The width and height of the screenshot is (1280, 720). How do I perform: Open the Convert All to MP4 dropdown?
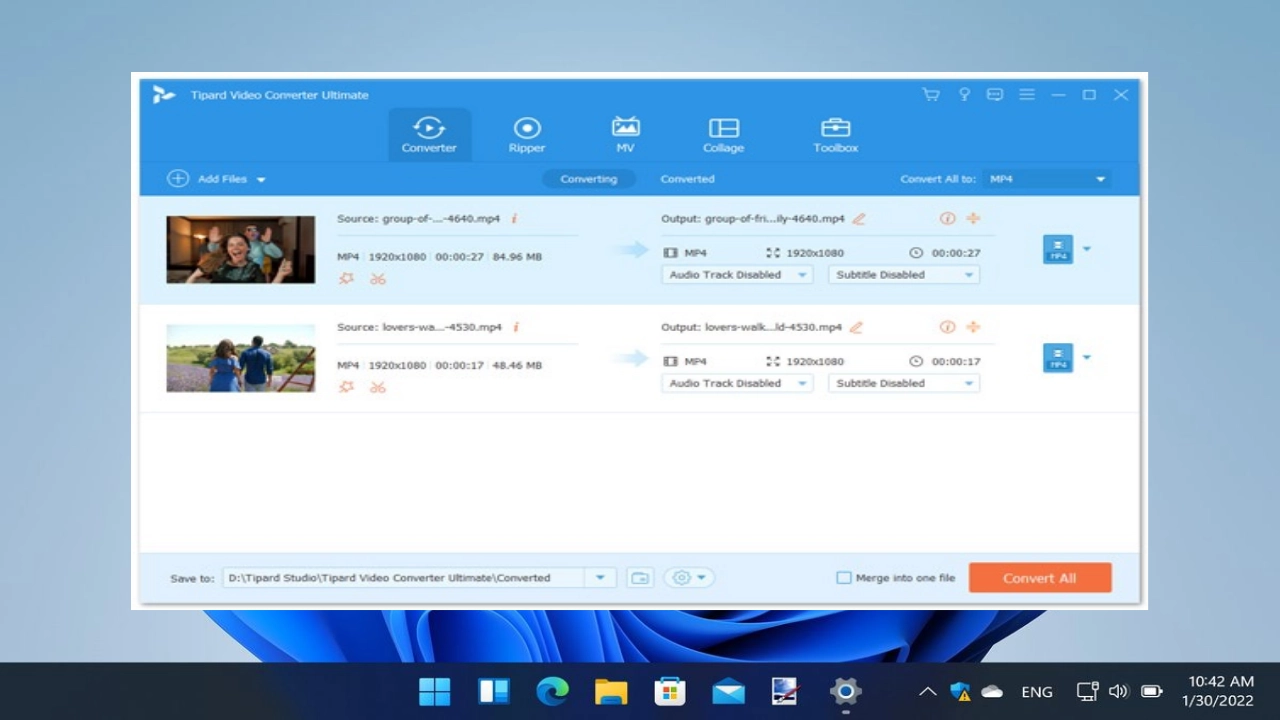(1046, 179)
